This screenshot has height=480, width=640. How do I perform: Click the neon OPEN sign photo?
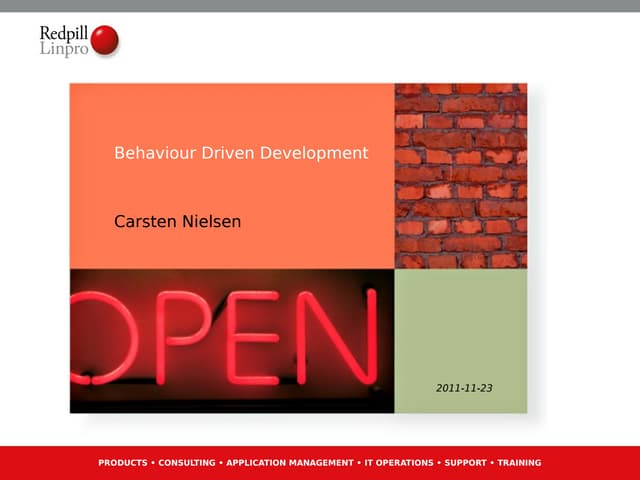click(232, 340)
